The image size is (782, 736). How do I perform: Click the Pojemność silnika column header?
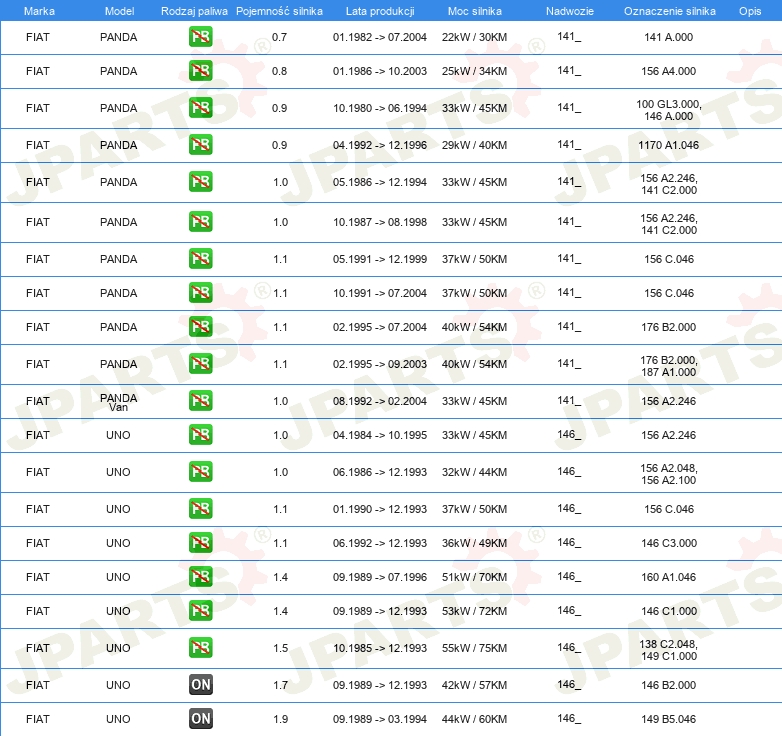click(279, 11)
